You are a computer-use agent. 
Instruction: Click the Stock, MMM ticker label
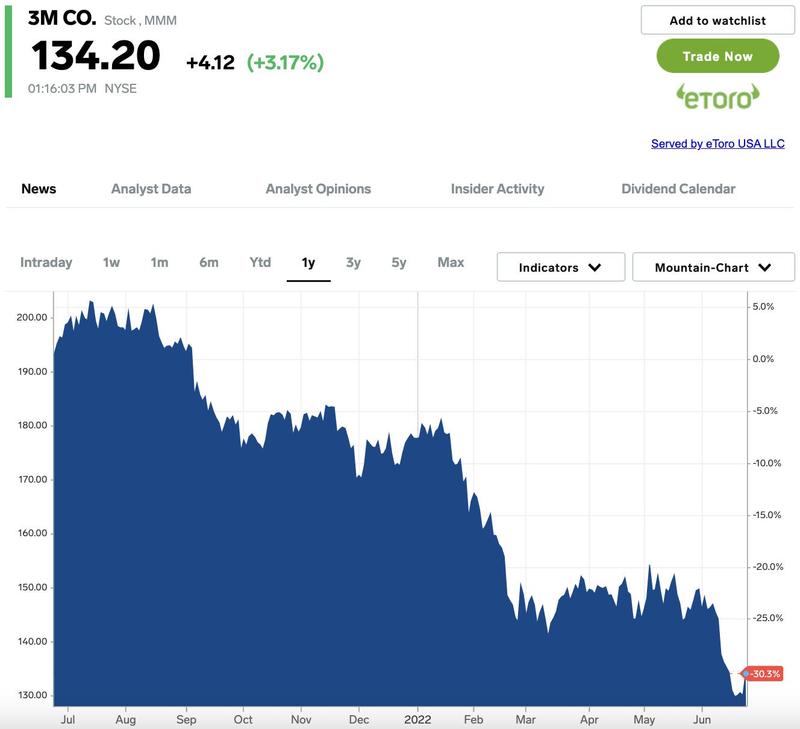140,20
